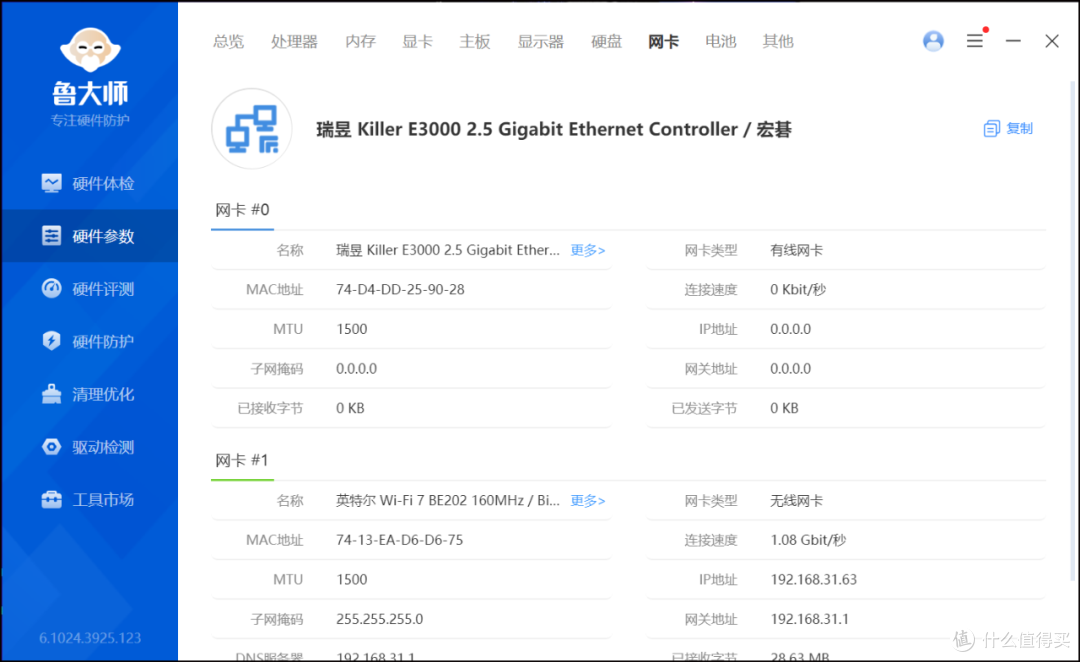Image resolution: width=1080 pixels, height=662 pixels.
Task: Click the vertical scrollbar on the right
Action: [x=1072, y=331]
